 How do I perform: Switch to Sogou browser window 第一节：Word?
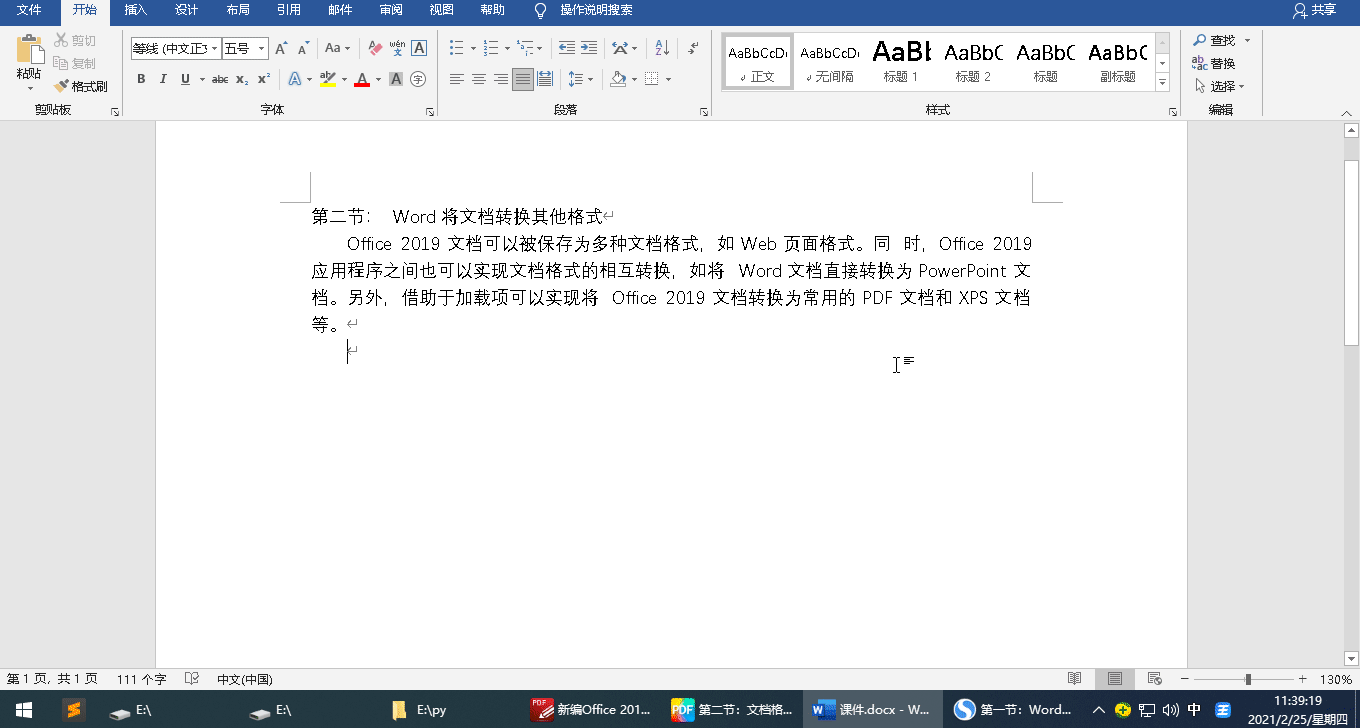(1012, 710)
